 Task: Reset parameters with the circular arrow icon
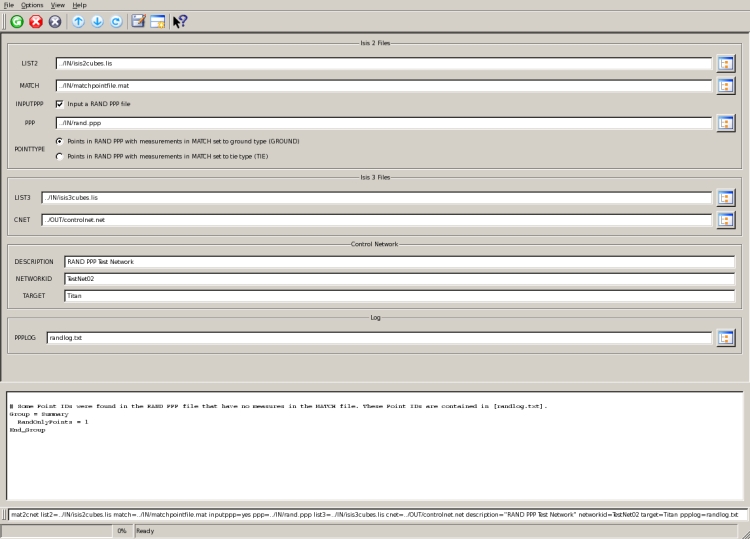[x=116, y=21]
